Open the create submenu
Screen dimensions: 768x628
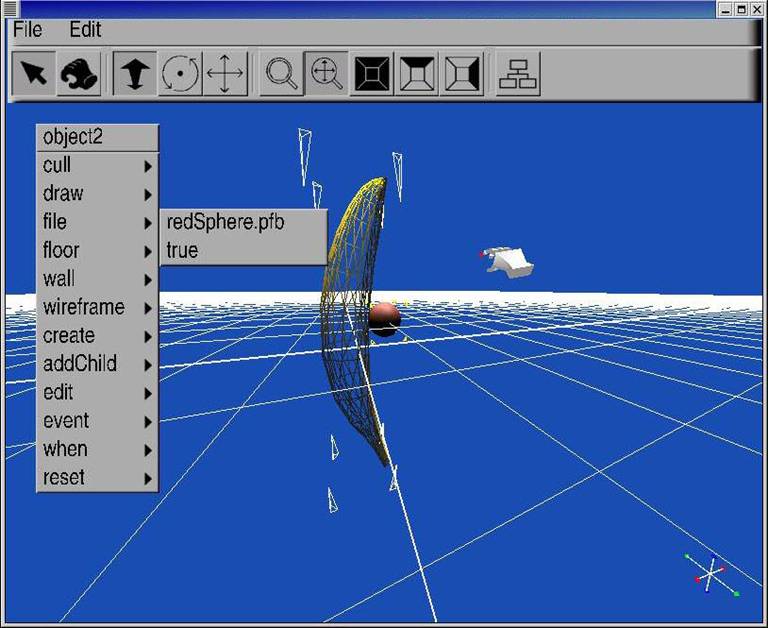pyautogui.click(x=97, y=336)
